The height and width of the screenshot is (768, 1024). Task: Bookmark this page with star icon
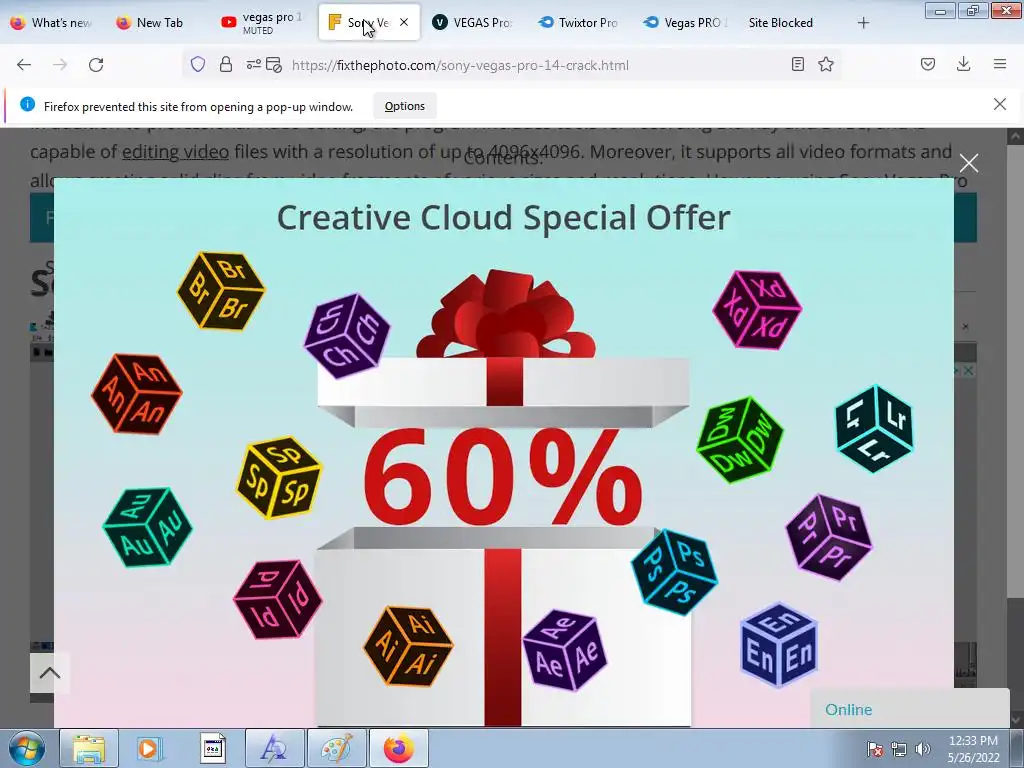coord(826,64)
